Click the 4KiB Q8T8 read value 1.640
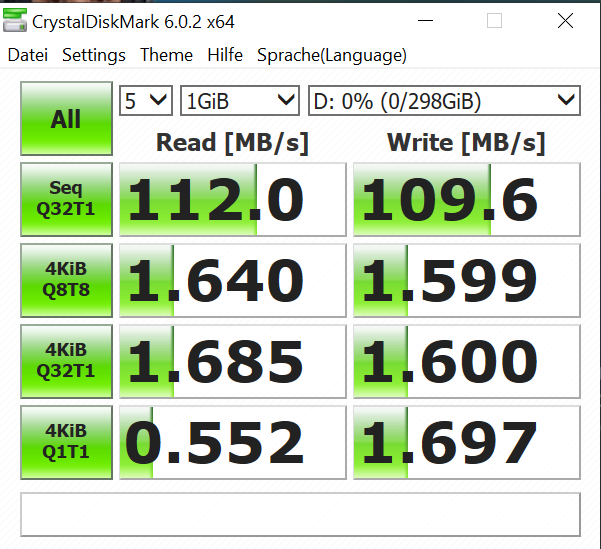601x549 pixels. 233,280
